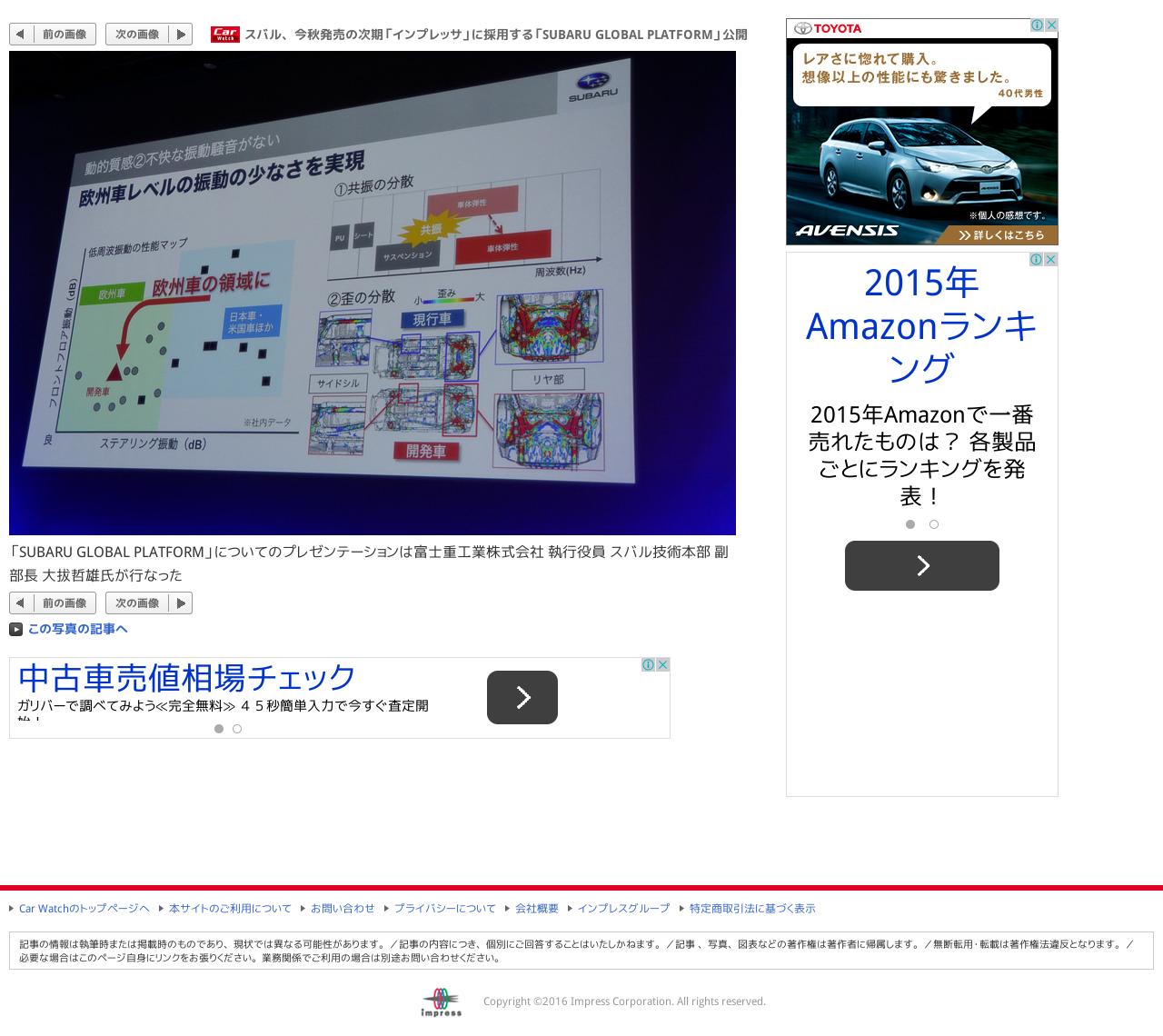Click the arrow icon beside この写真の記事へ
Image resolution: width=1163 pixels, height=1036 pixels.
coord(15,629)
